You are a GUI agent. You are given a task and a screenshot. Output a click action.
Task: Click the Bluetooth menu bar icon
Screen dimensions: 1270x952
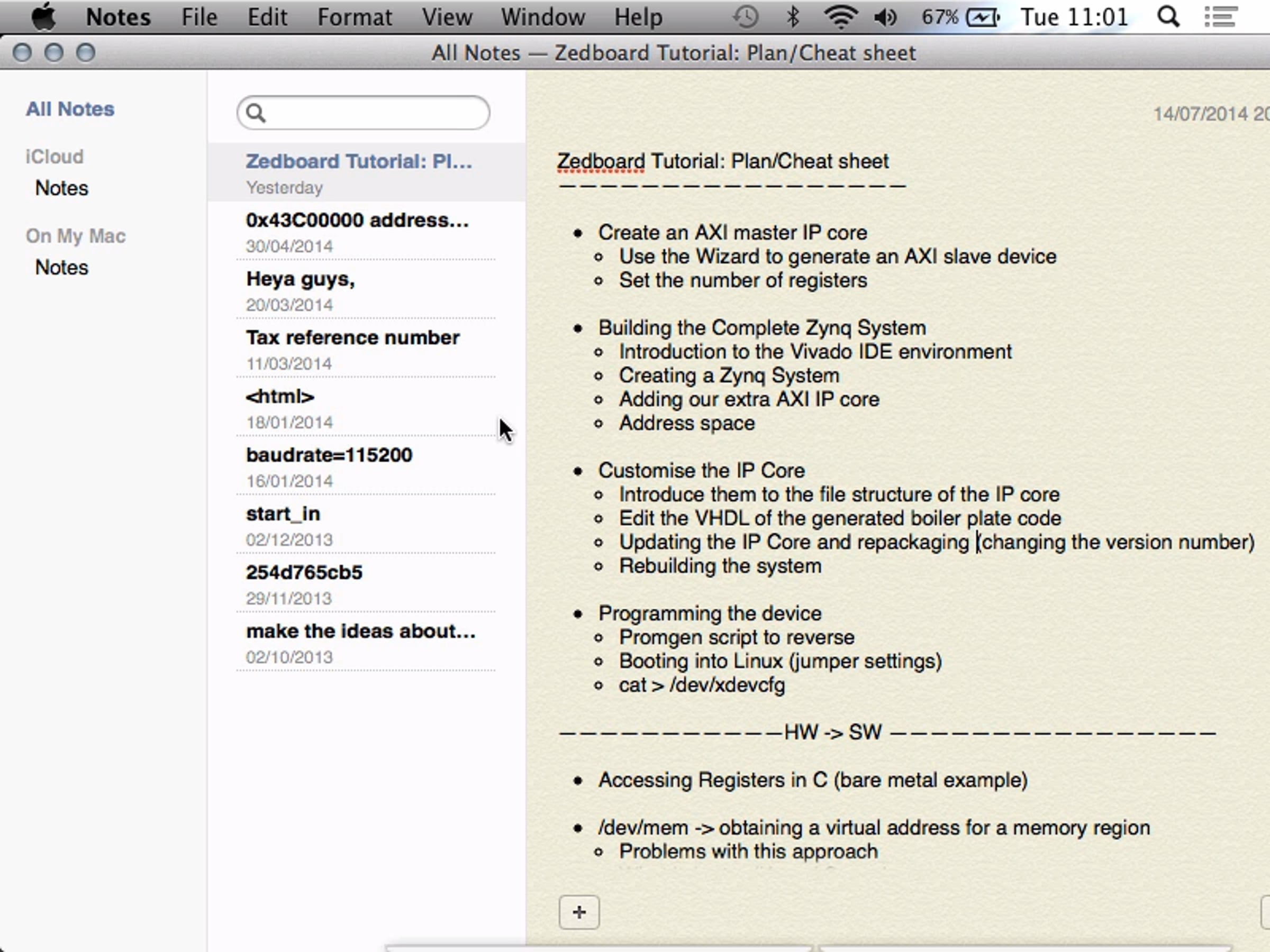pos(793,17)
